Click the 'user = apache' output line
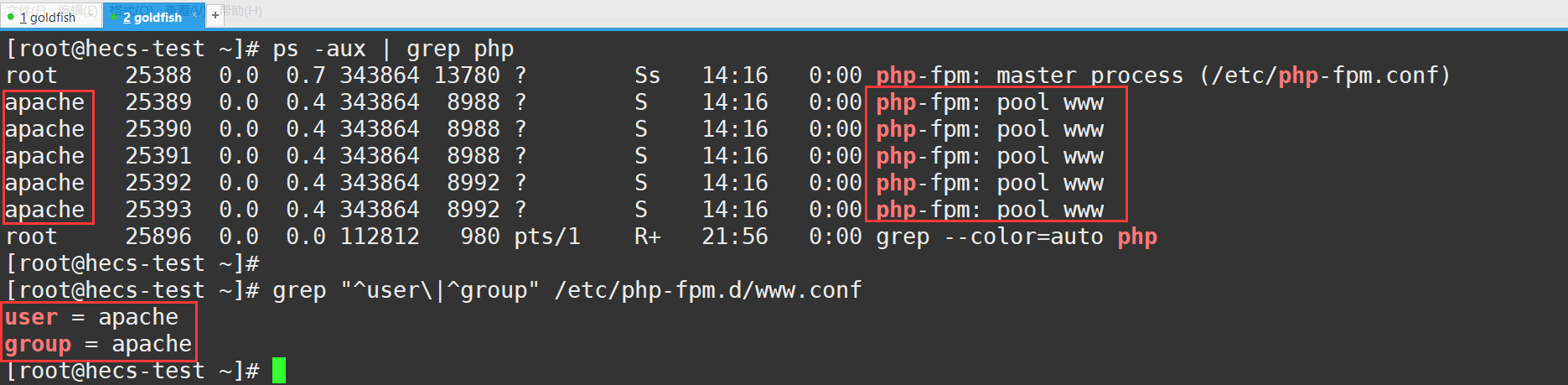 [92, 317]
